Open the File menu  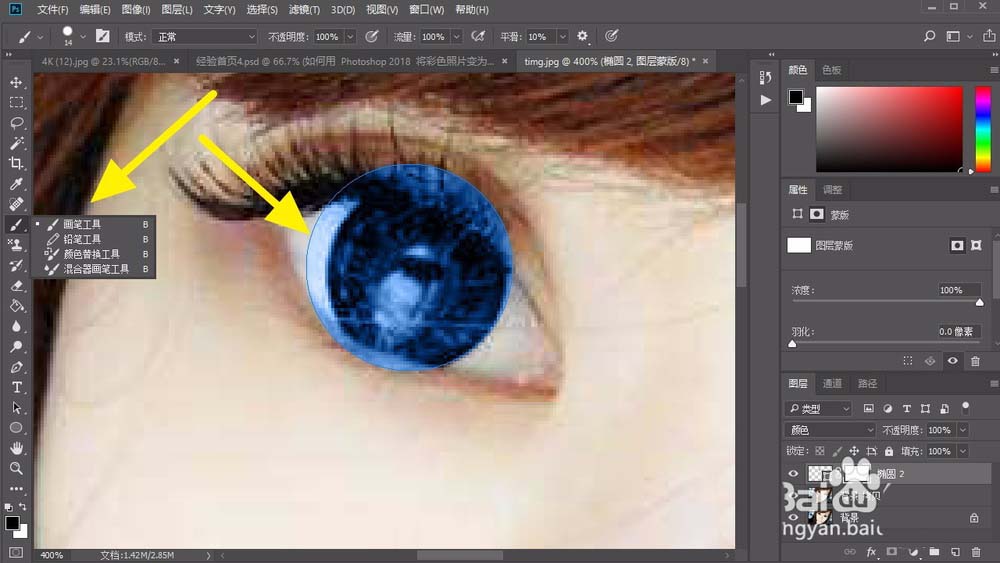52,10
